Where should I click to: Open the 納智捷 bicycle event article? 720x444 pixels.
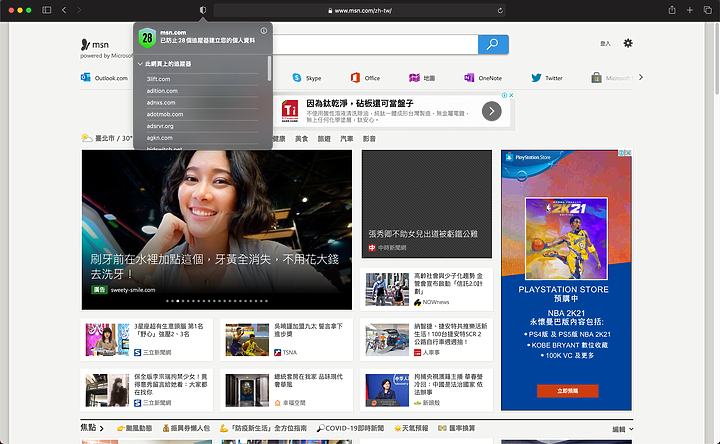(427, 339)
